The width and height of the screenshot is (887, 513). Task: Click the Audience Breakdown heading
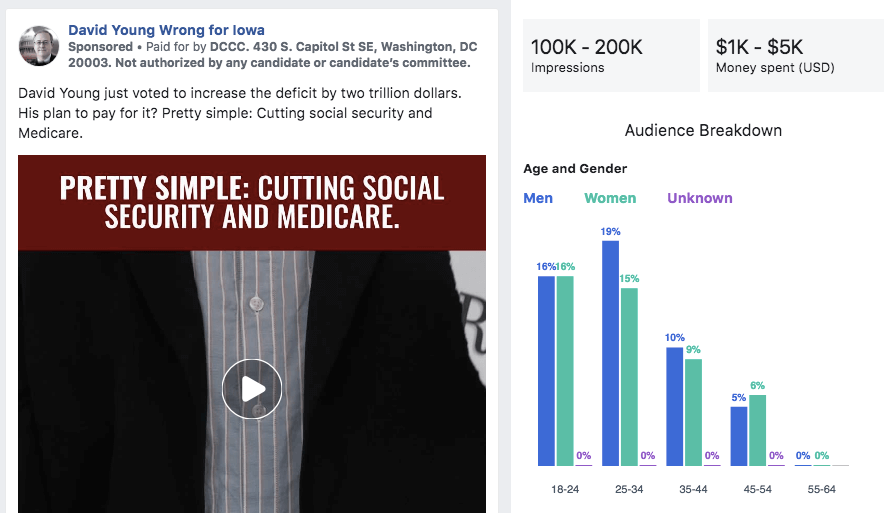coord(703,131)
